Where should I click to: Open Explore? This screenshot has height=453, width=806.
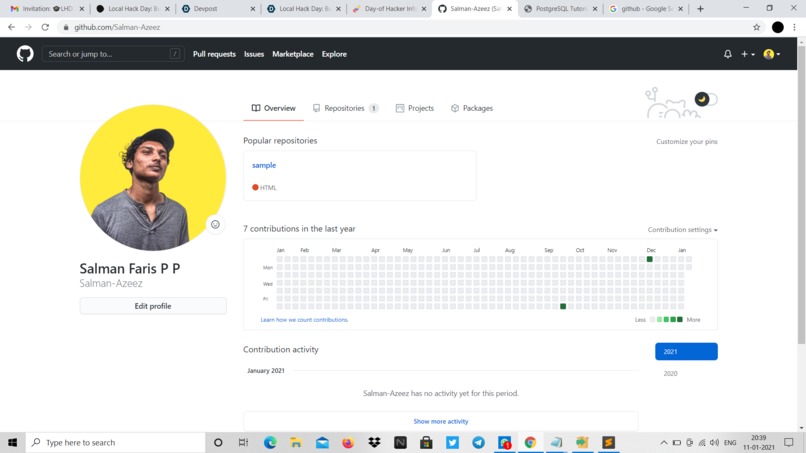tap(334, 54)
